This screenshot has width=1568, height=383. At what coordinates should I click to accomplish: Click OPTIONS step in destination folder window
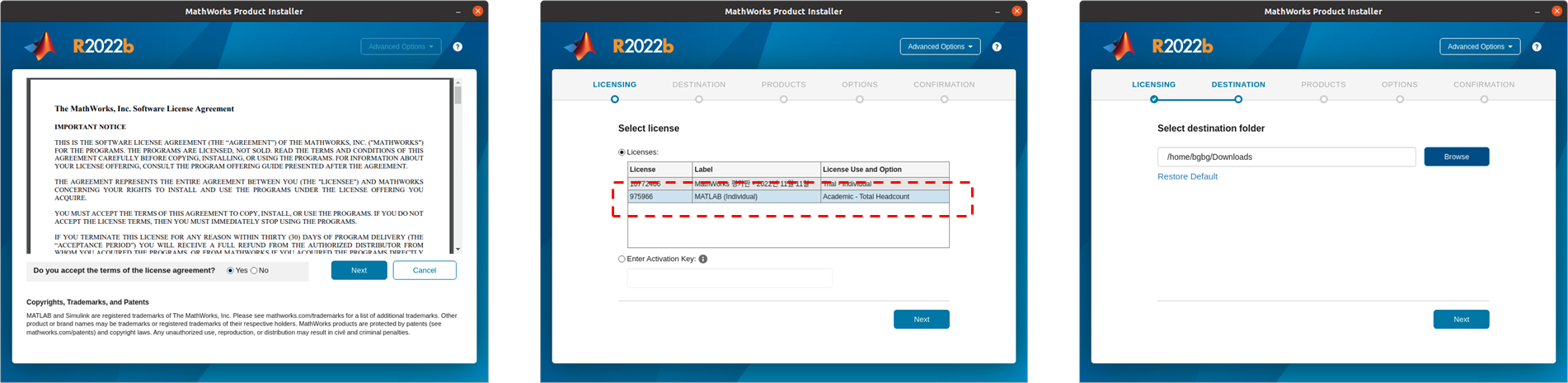[x=1399, y=85]
